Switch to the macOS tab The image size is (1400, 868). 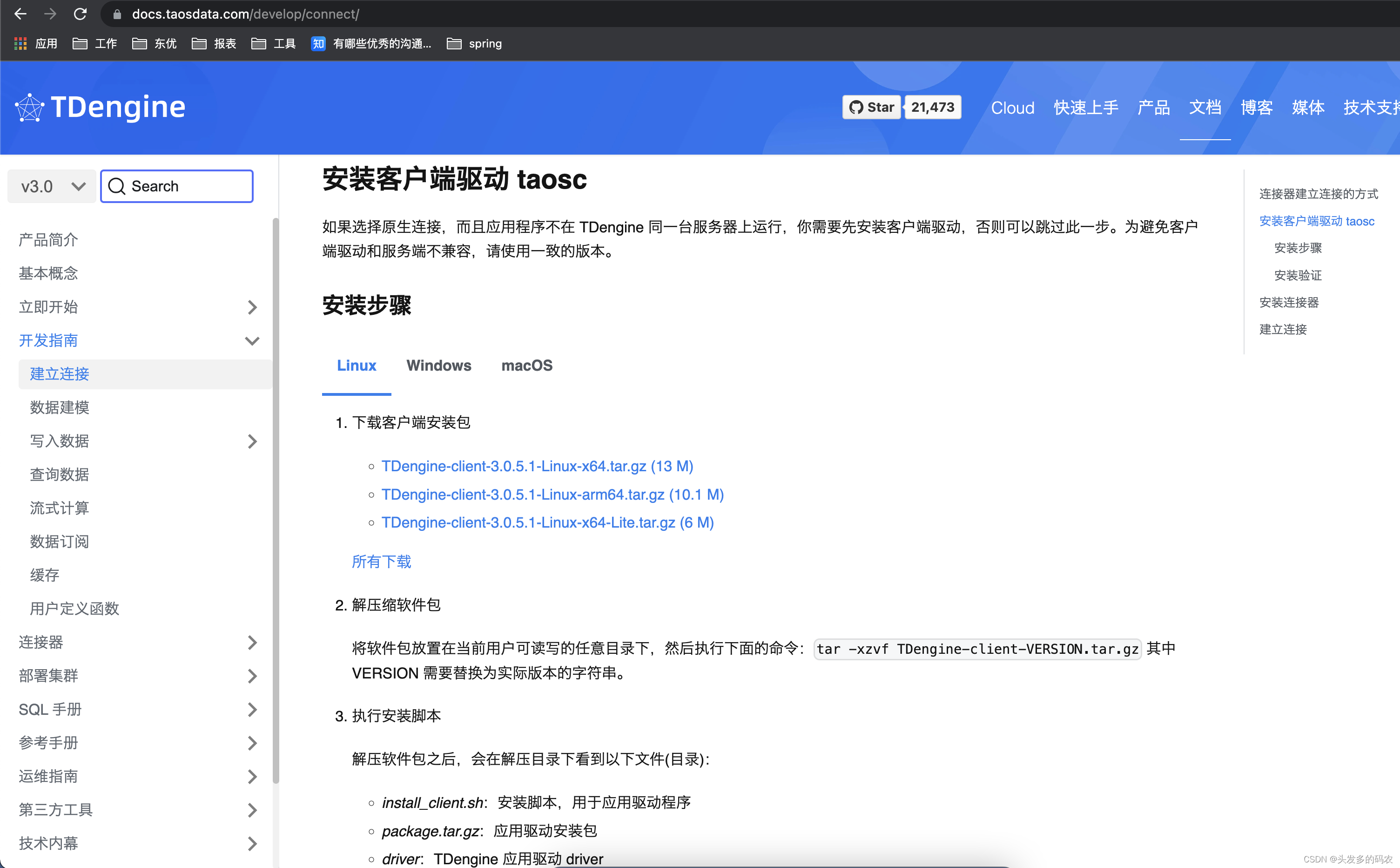[527, 366]
